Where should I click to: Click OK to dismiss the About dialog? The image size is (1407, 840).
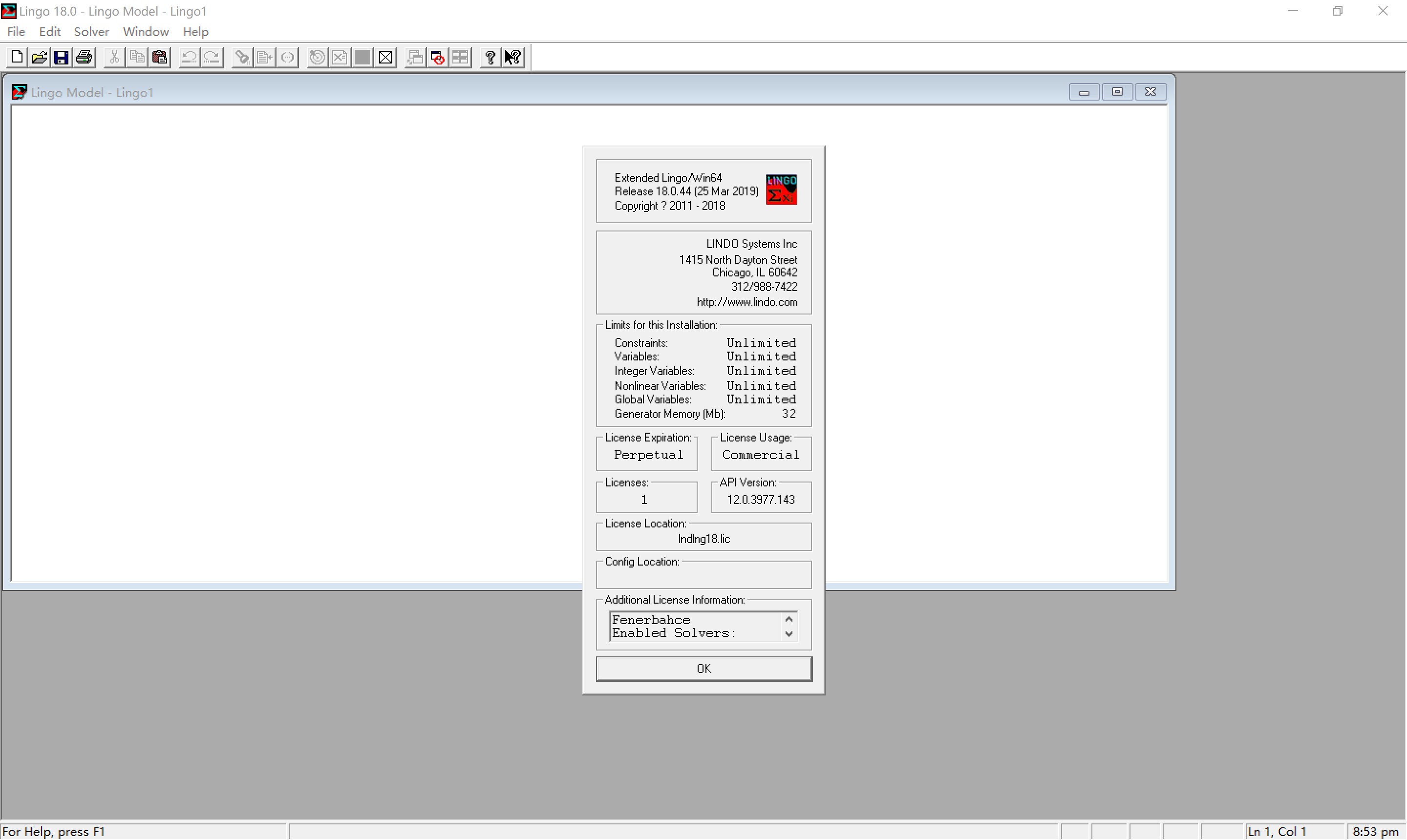[704, 669]
